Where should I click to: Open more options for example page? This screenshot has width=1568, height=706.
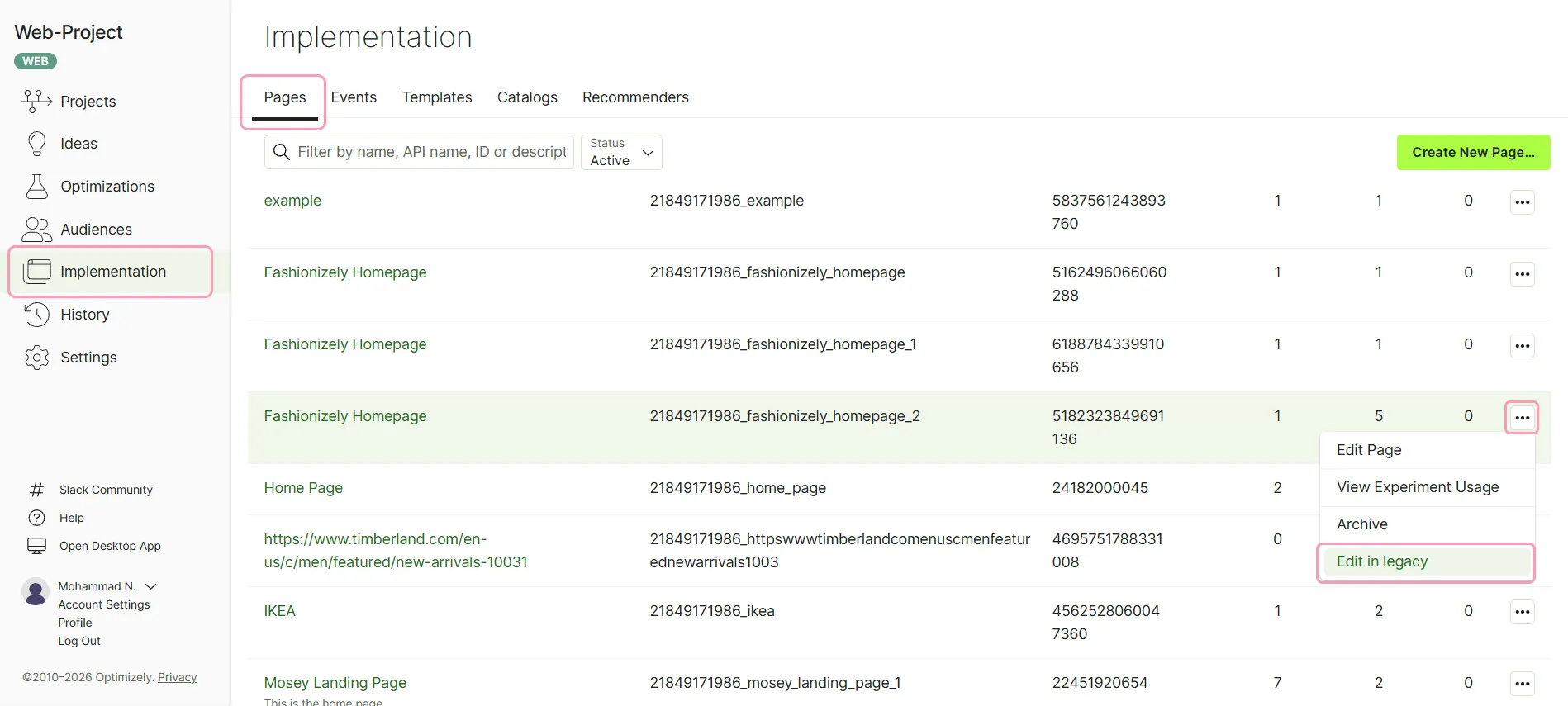tap(1522, 201)
